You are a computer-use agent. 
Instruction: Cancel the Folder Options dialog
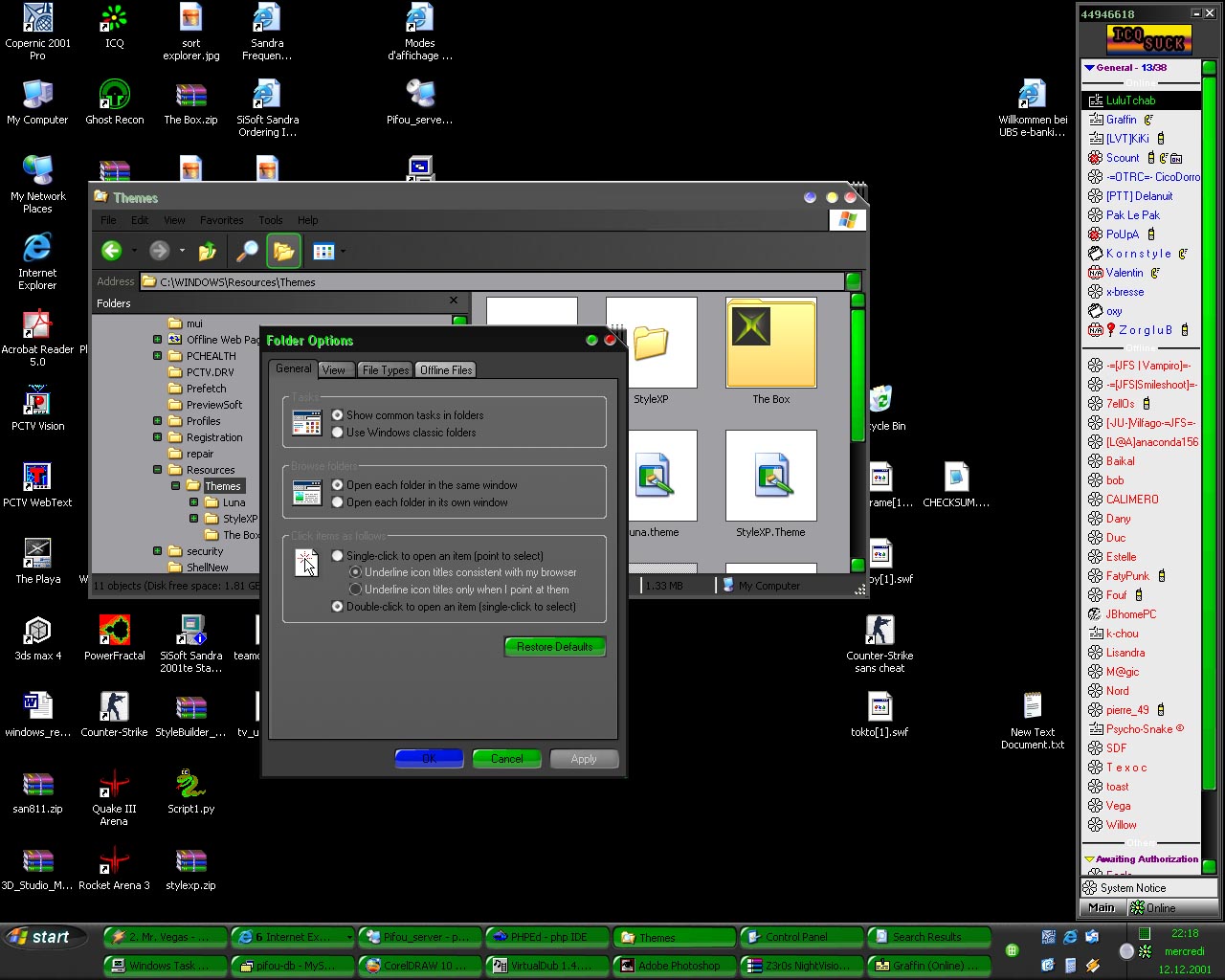[507, 759]
